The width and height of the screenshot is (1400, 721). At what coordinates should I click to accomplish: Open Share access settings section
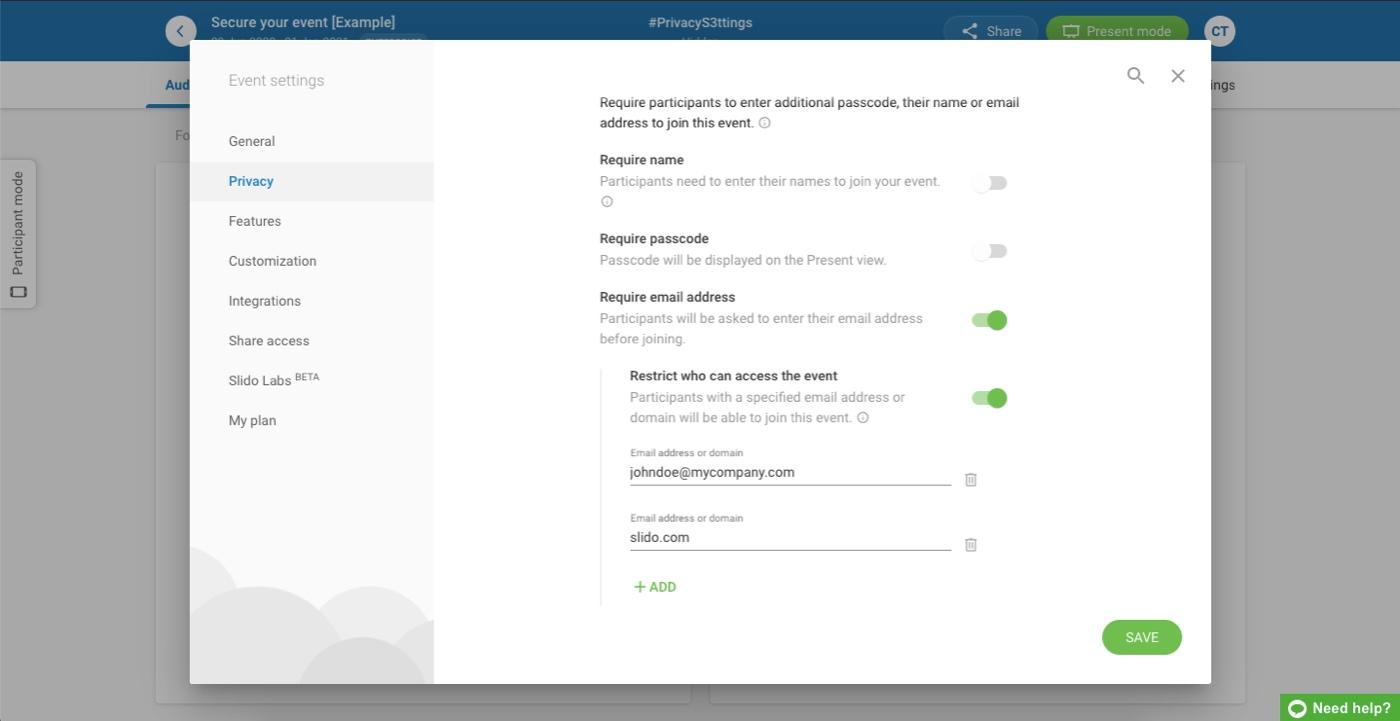click(x=312, y=341)
